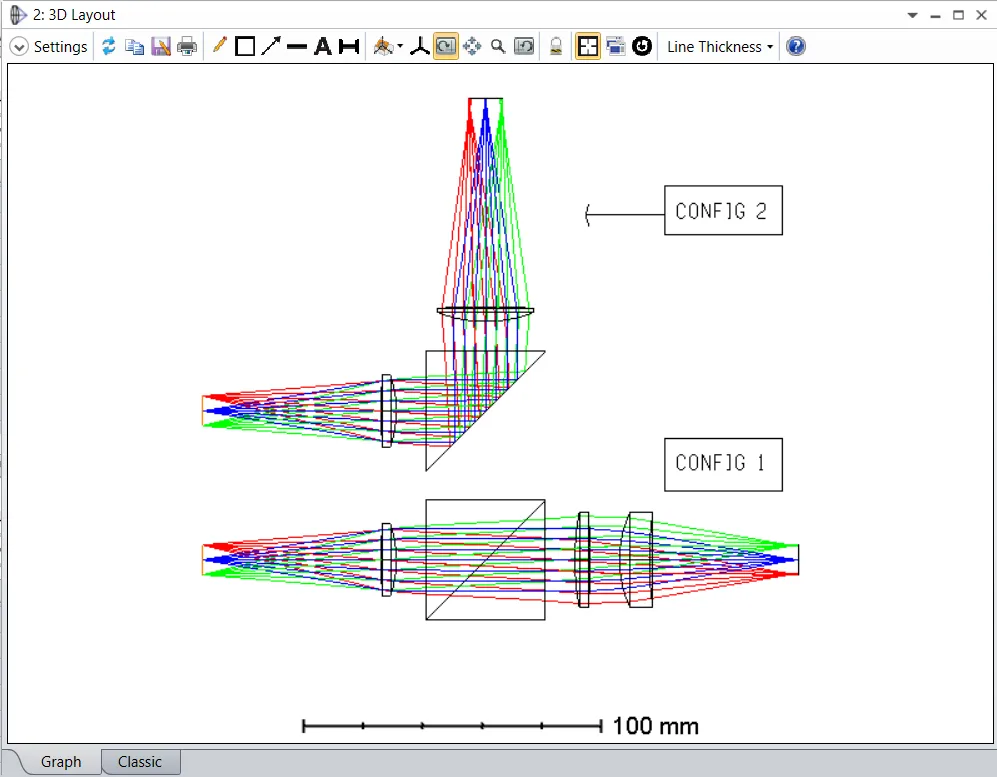Open the Line Thickness dropdown
The image size is (997, 777).
coord(720,47)
